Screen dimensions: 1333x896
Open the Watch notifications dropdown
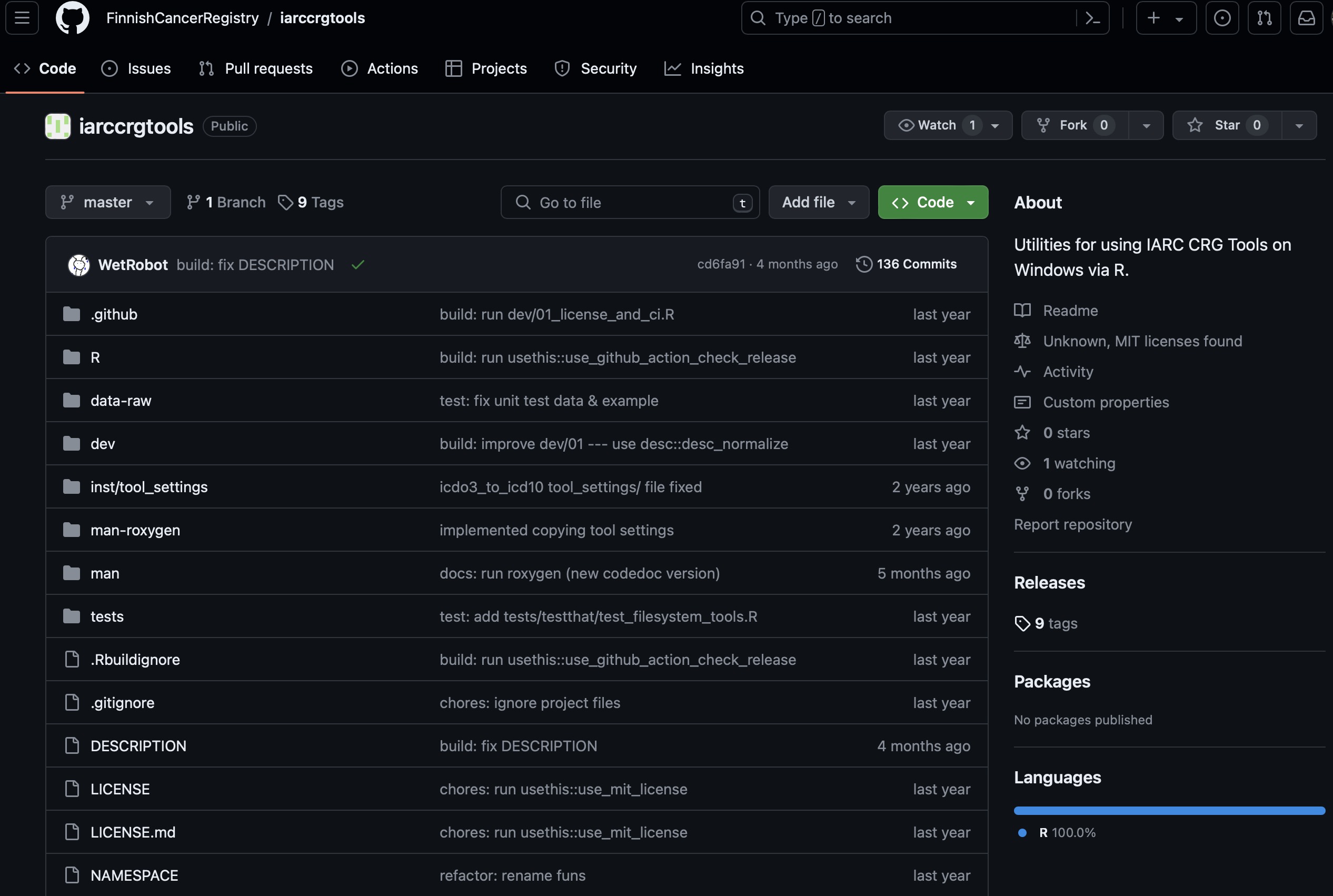tap(948, 125)
